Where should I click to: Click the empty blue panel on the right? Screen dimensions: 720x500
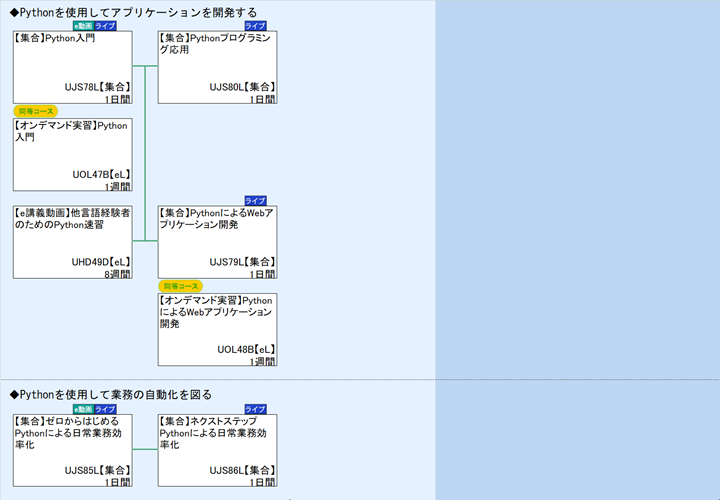(x=577, y=250)
